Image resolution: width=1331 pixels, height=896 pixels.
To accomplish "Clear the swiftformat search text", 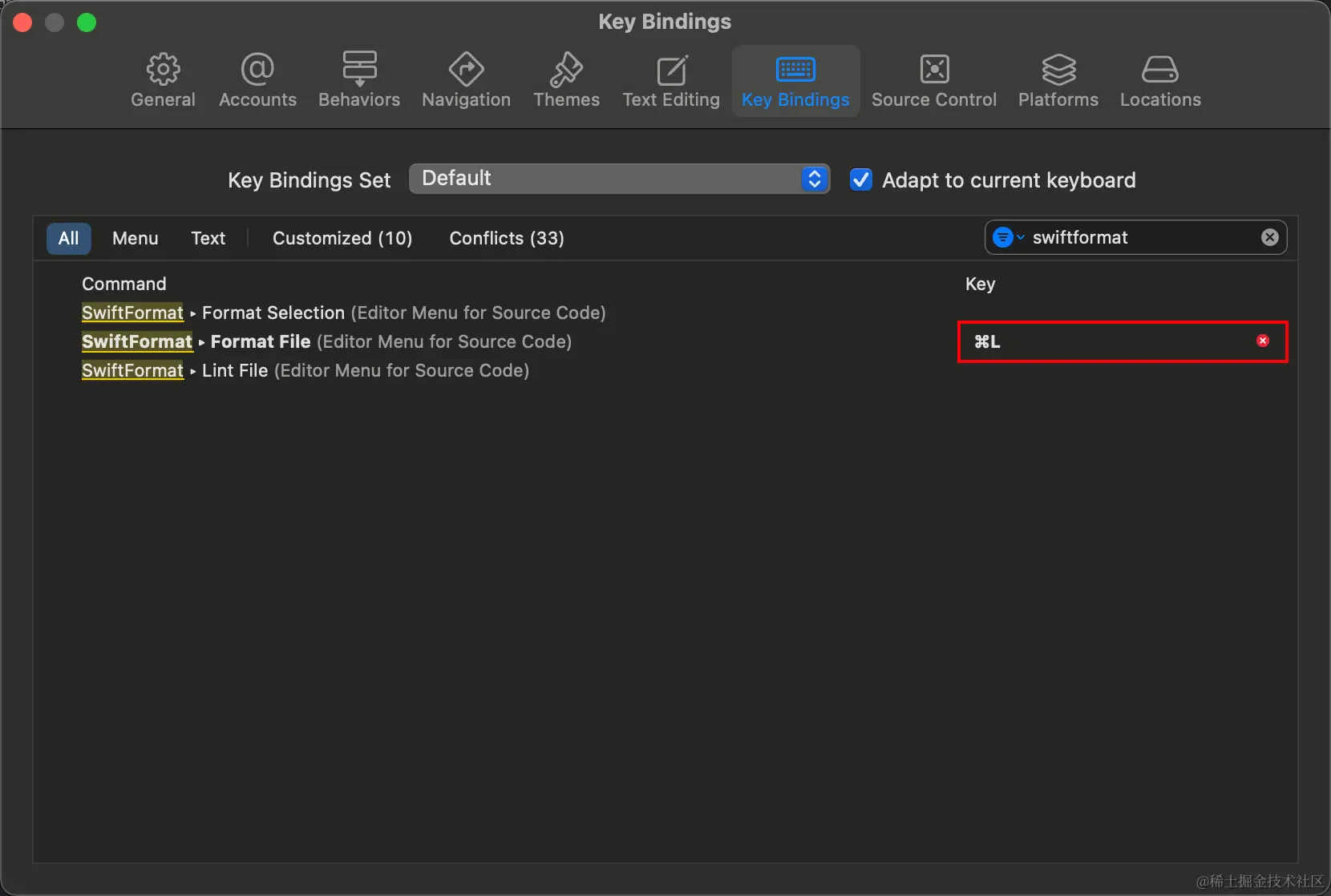I will coord(1270,237).
